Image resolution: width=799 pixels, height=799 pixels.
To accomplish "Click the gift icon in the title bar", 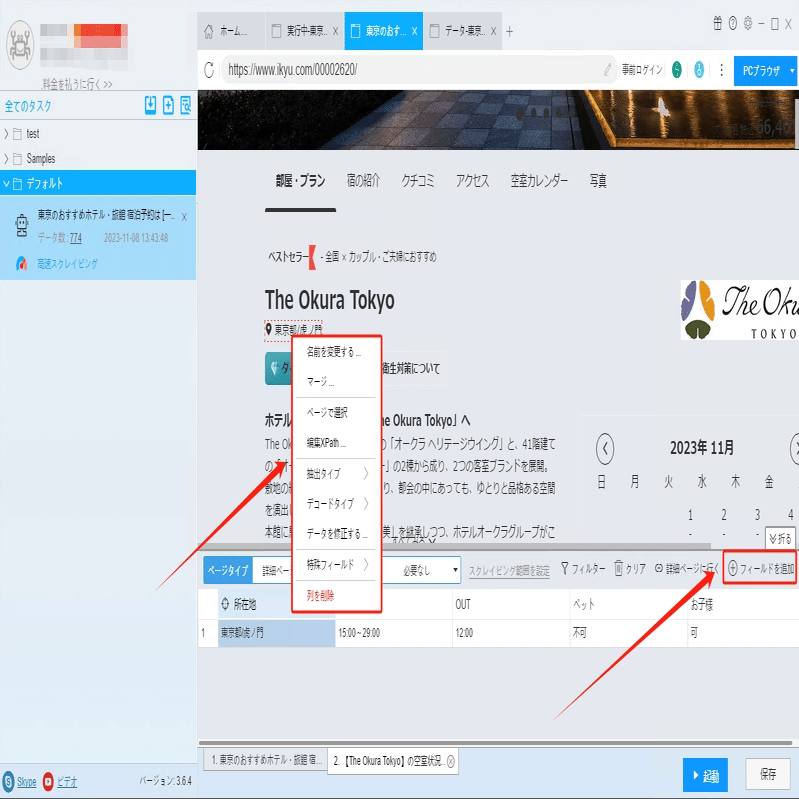I will tap(717, 23).
